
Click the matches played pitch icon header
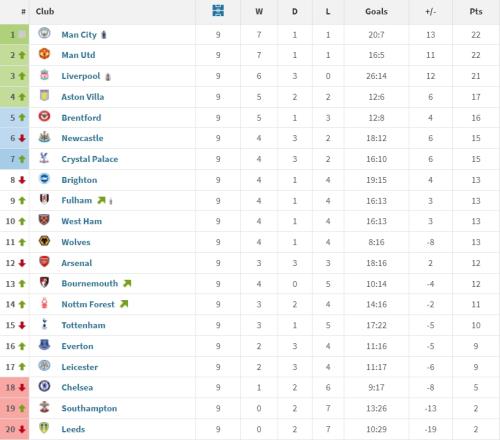[218, 10]
